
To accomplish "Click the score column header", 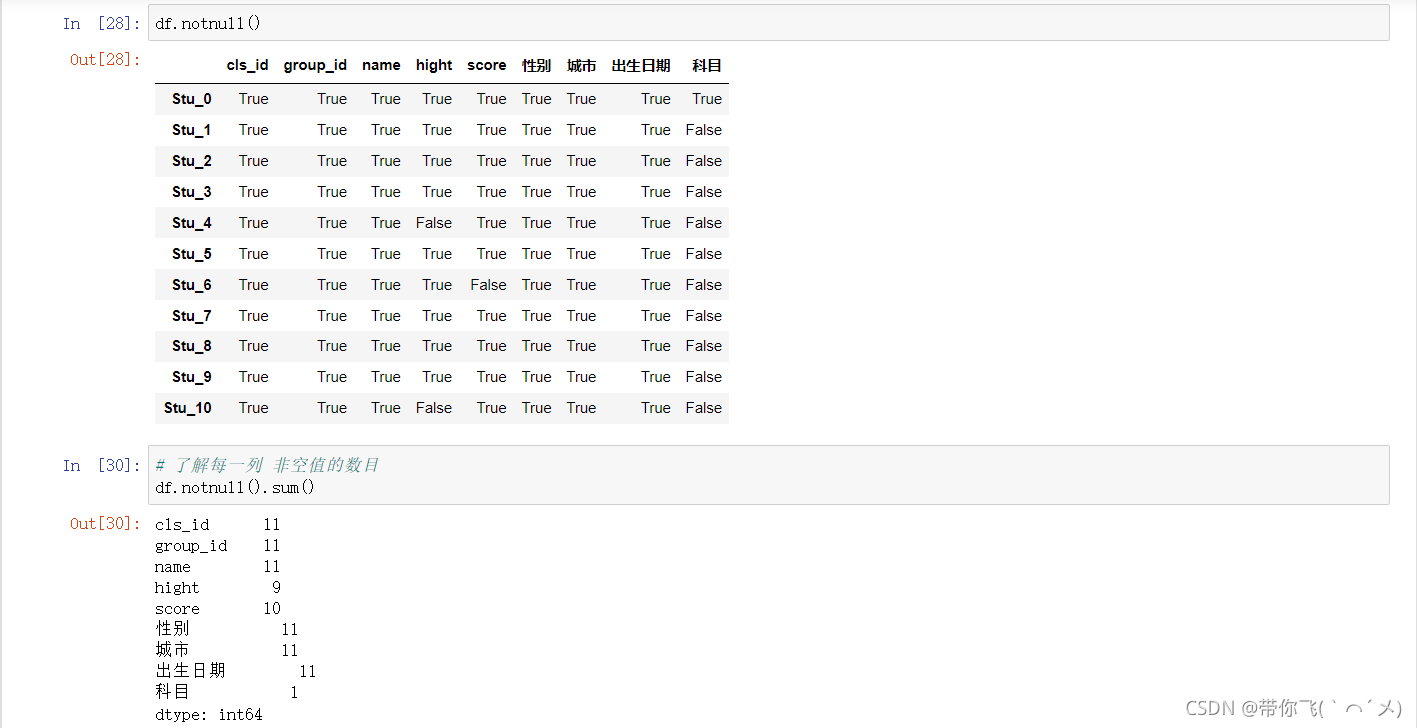I will coord(487,65).
